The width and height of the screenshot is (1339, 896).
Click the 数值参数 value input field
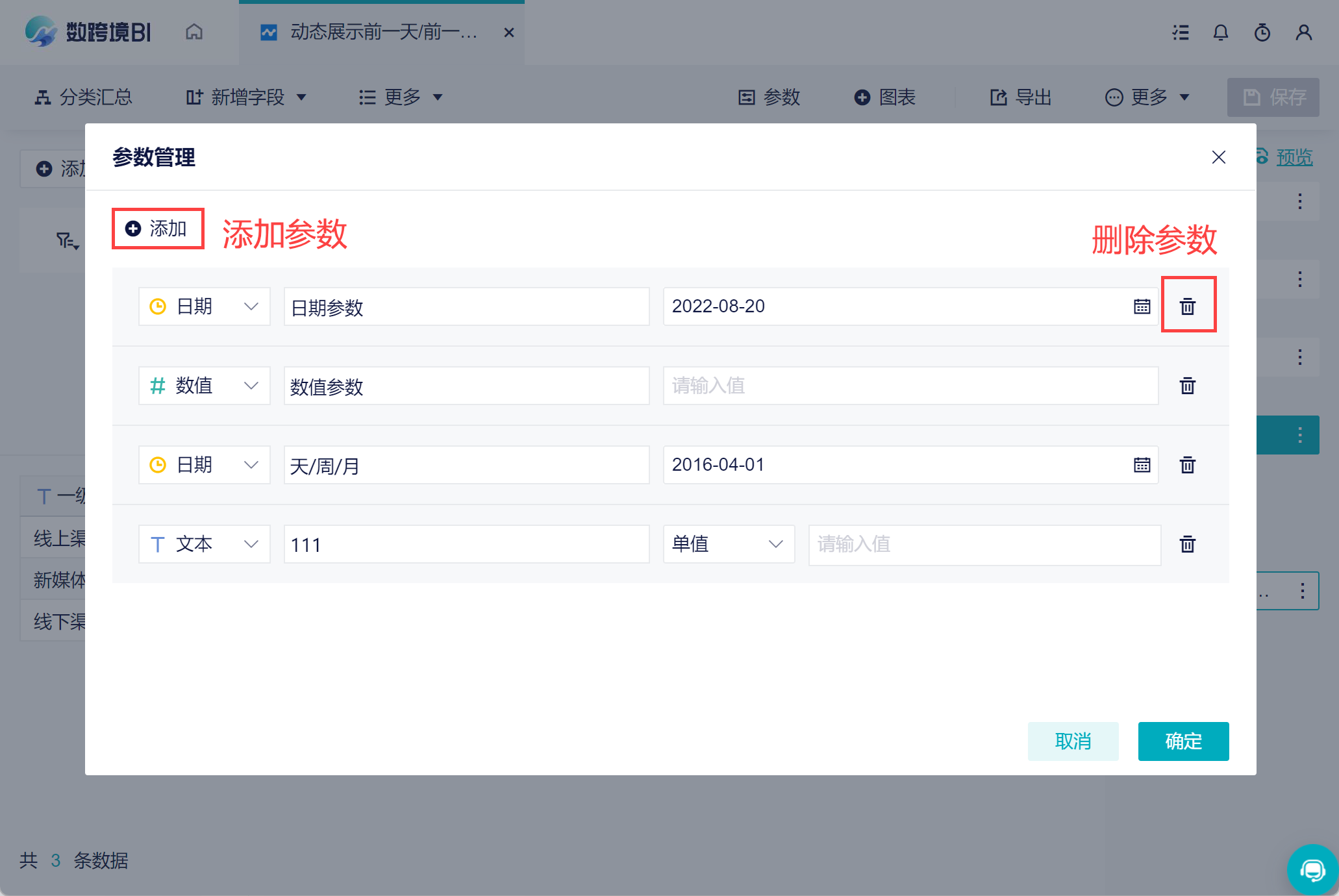pos(910,386)
